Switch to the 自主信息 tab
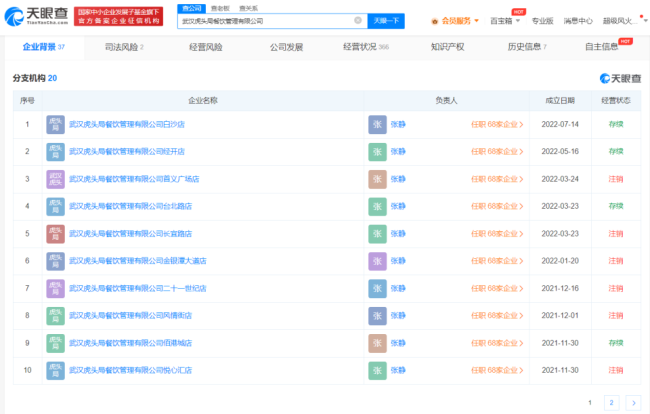Viewport: 650px width, 414px height. pyautogui.click(x=601, y=47)
